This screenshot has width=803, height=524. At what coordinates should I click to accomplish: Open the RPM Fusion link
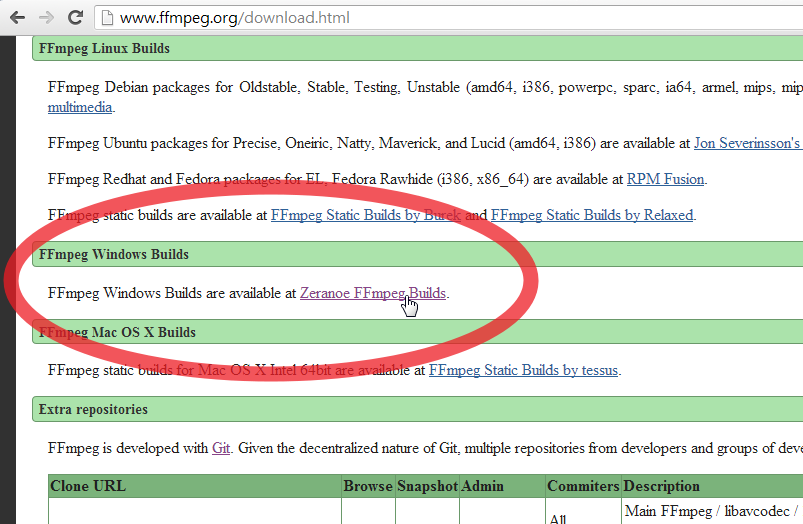(665, 179)
